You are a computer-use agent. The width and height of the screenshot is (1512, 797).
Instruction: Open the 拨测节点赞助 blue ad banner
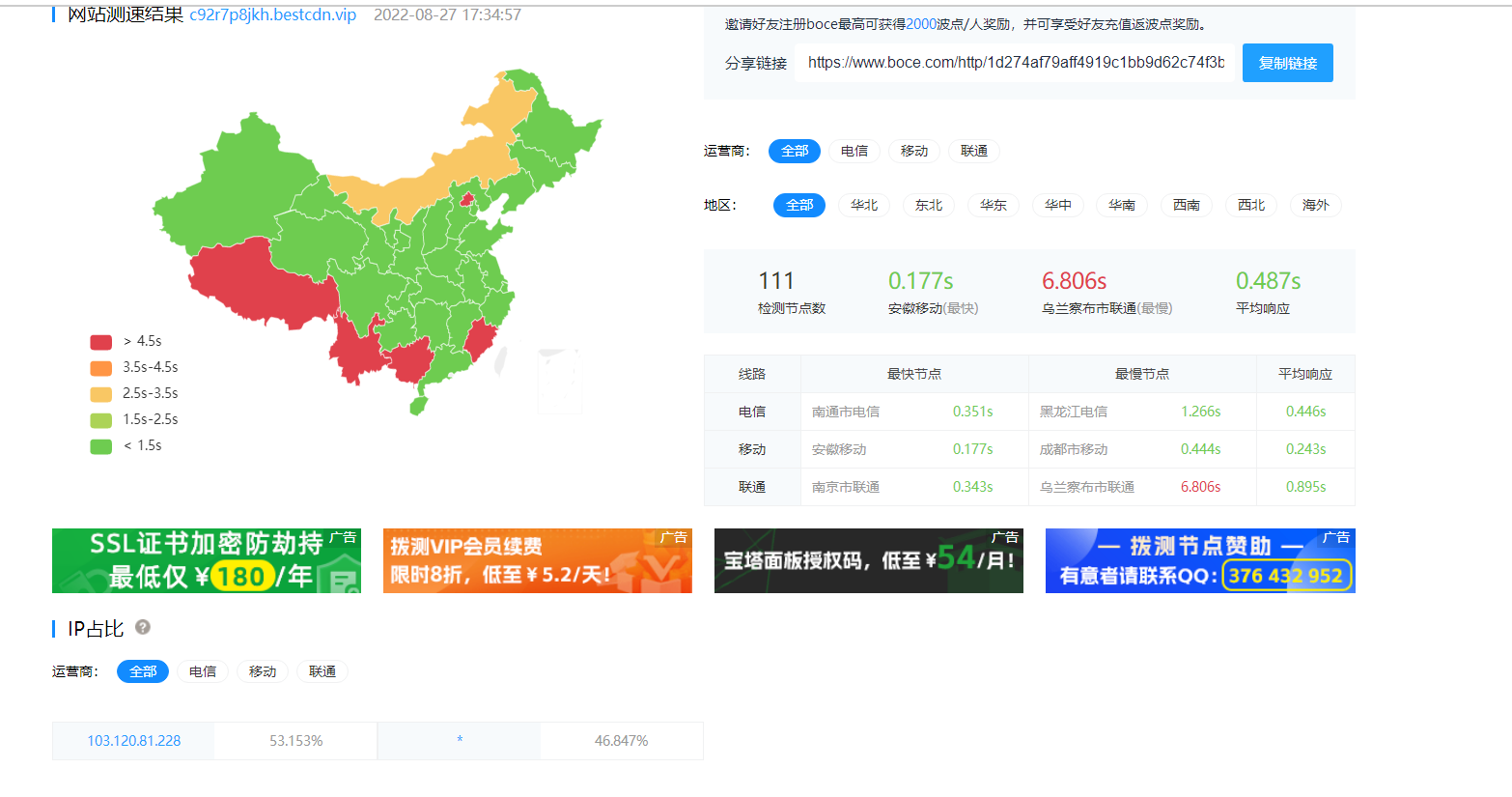point(1199,560)
